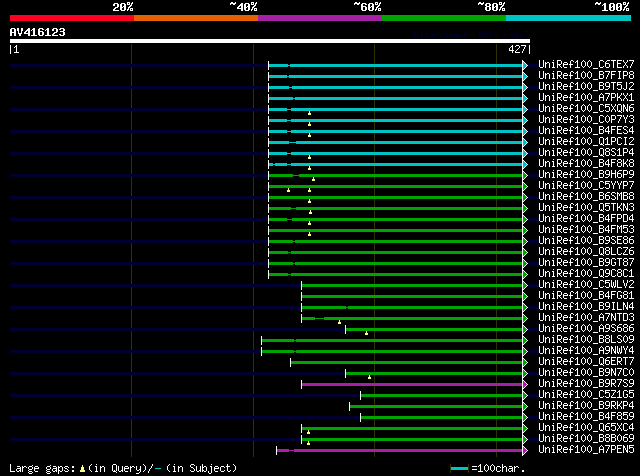
Task: Select the UniRef100_C5YYP7 label
Action: tap(586, 185)
